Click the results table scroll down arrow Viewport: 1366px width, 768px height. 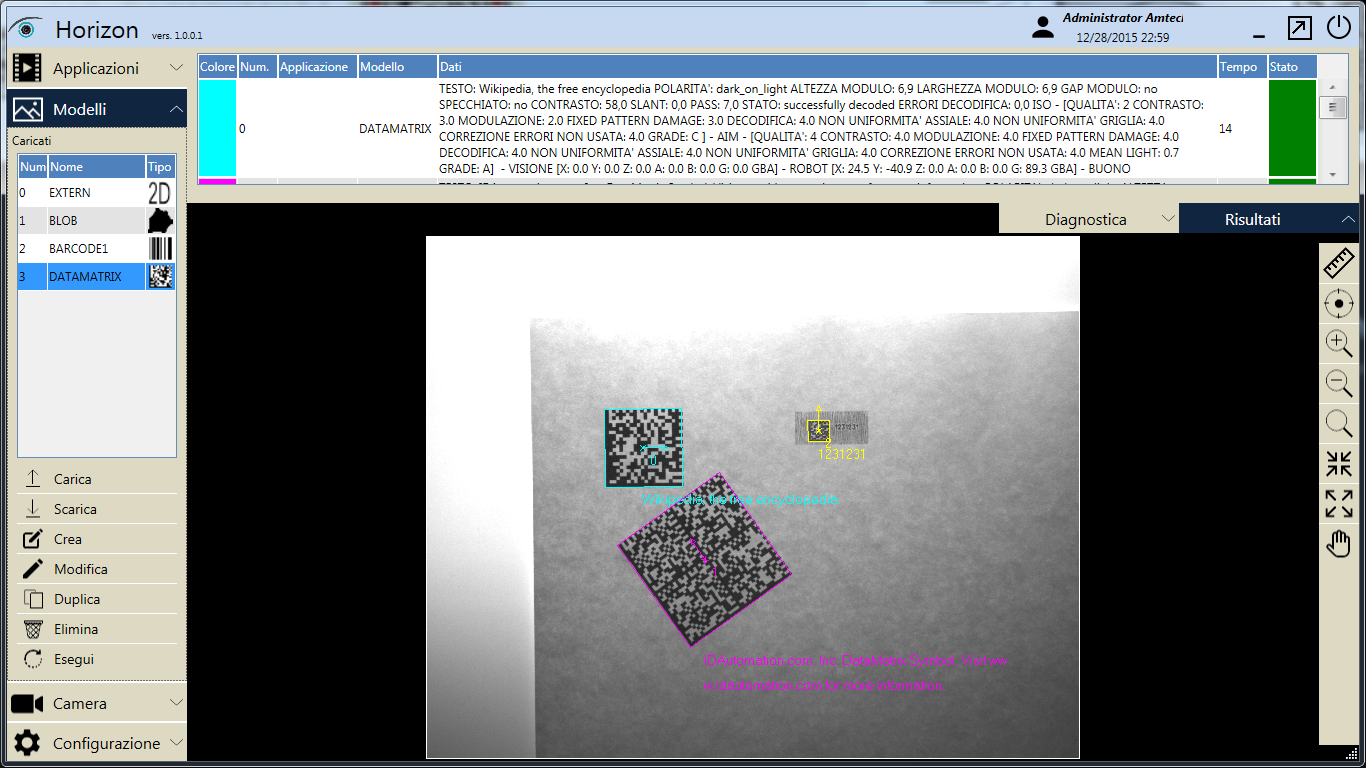1331,174
